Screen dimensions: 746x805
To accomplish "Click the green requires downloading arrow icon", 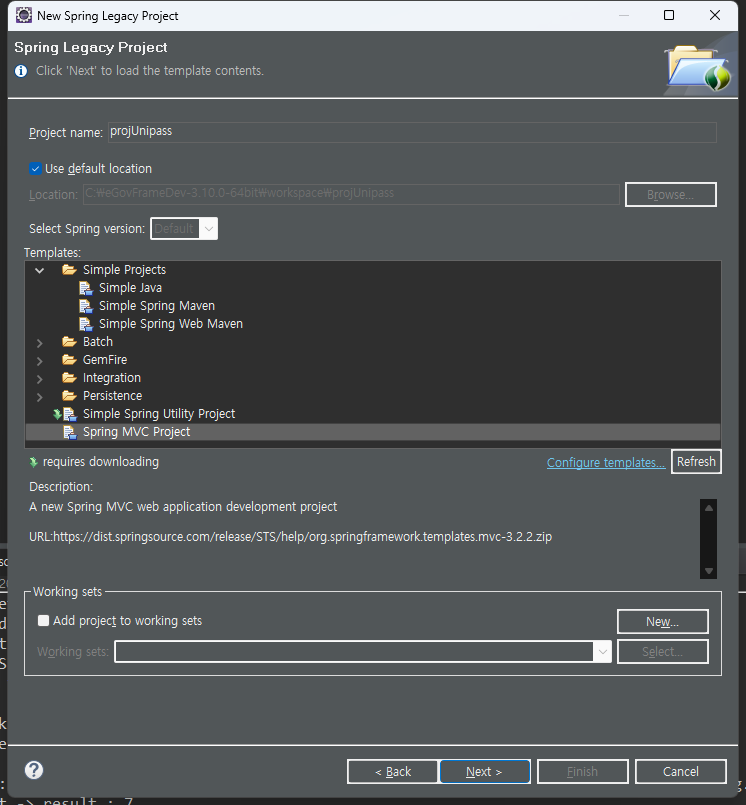I will pyautogui.click(x=34, y=462).
